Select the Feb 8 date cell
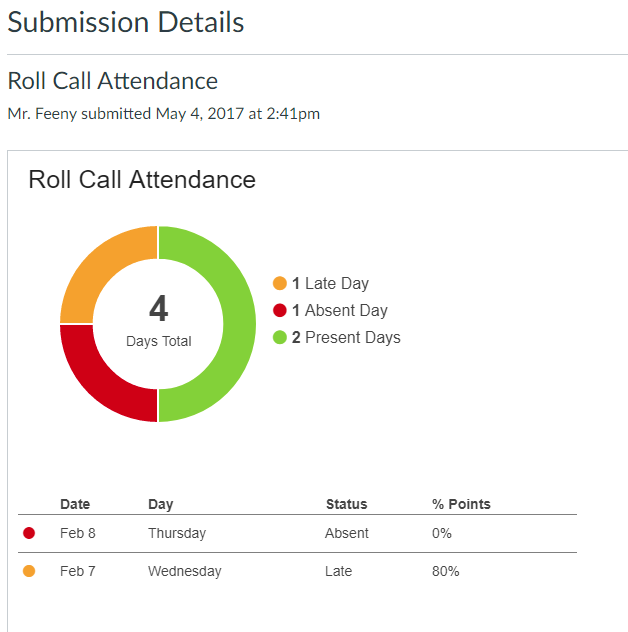628x632 pixels. (78, 533)
